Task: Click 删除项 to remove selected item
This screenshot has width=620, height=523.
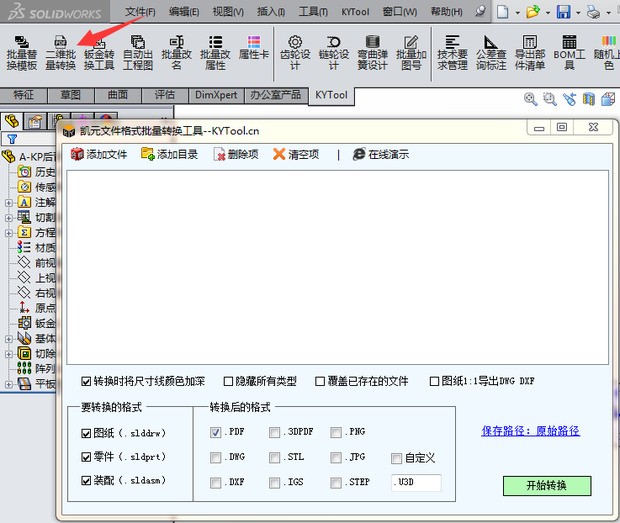Action: [236, 154]
